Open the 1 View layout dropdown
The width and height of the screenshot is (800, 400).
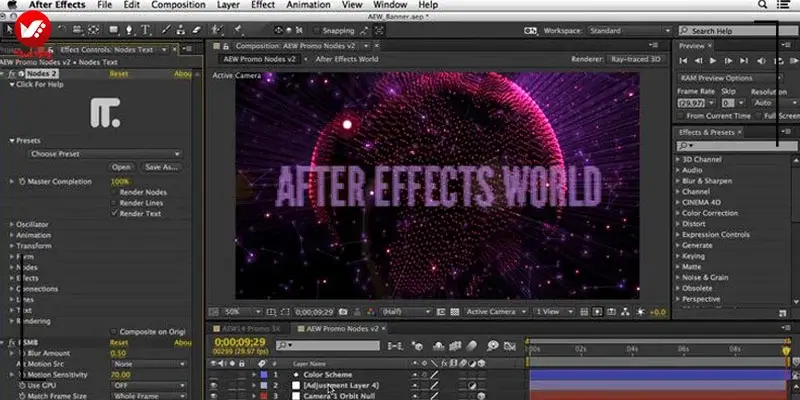click(x=554, y=312)
